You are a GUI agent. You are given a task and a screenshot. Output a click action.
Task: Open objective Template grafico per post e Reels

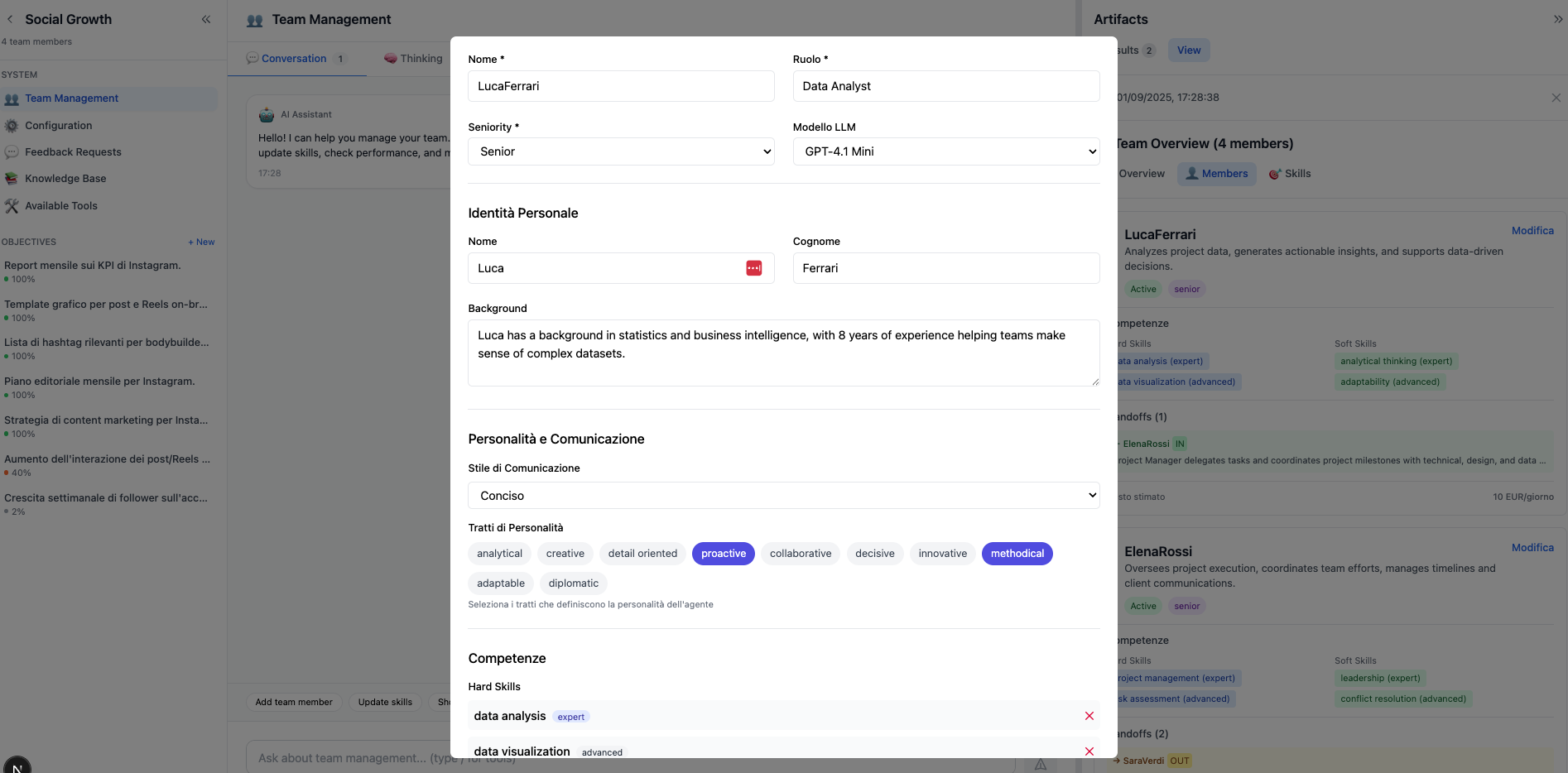tap(108, 311)
